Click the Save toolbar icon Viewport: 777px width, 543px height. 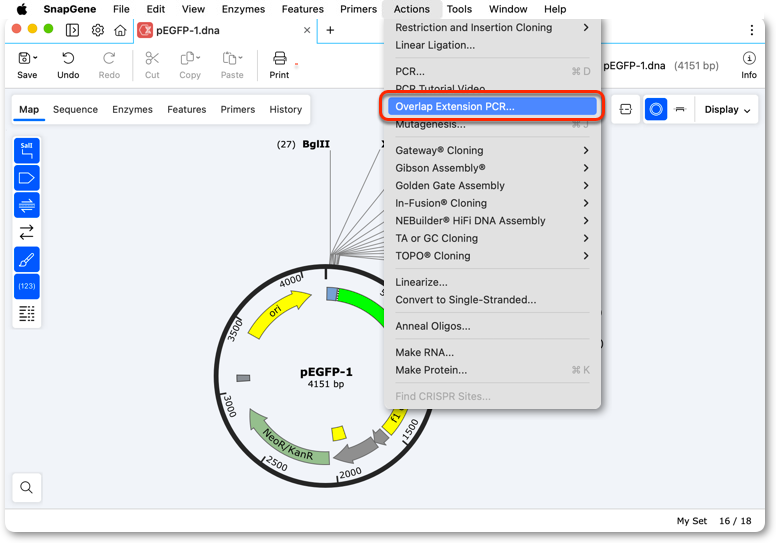pyautogui.click(x=24, y=58)
